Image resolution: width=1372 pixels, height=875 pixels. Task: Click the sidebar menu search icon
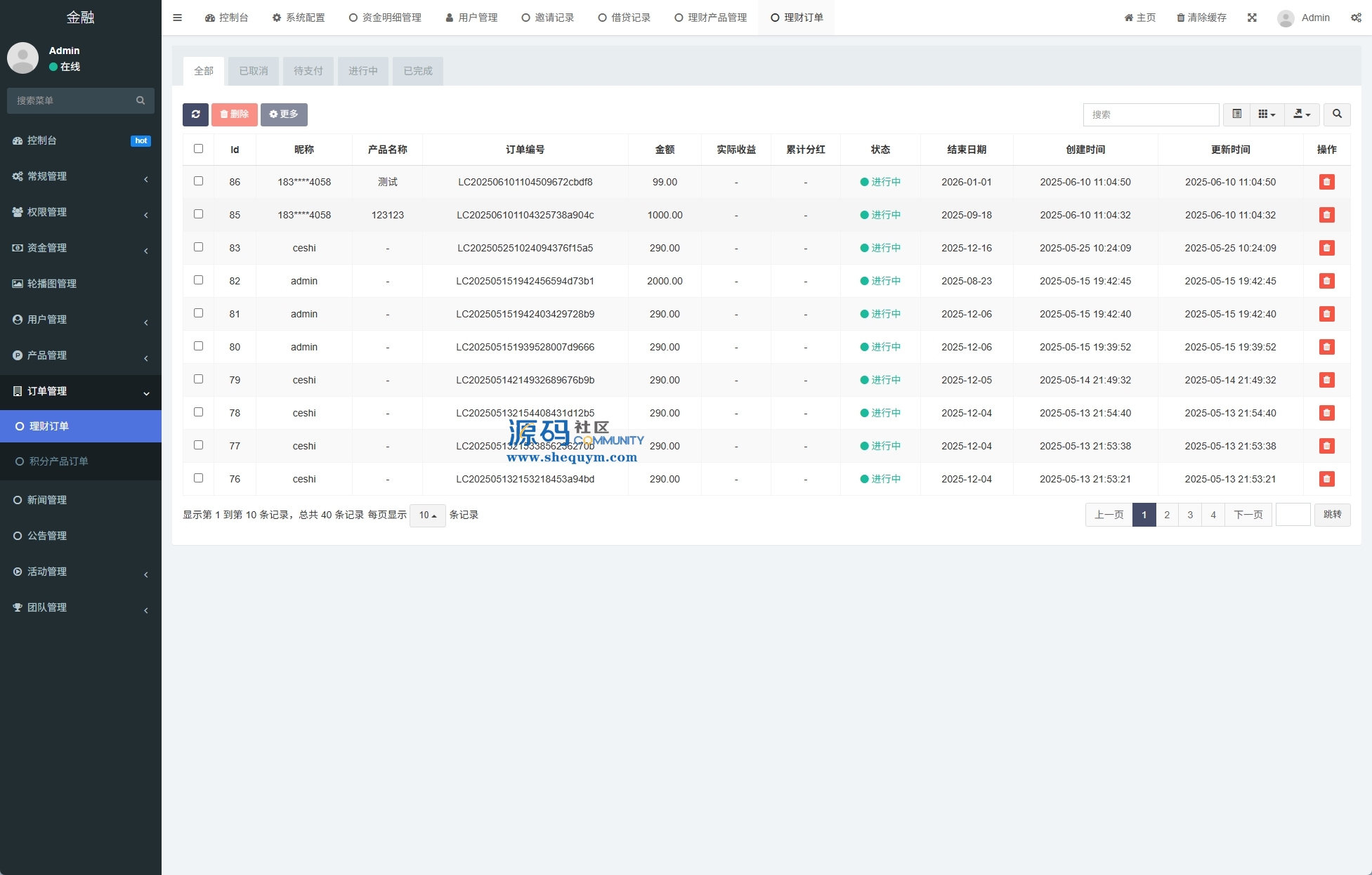click(x=141, y=100)
